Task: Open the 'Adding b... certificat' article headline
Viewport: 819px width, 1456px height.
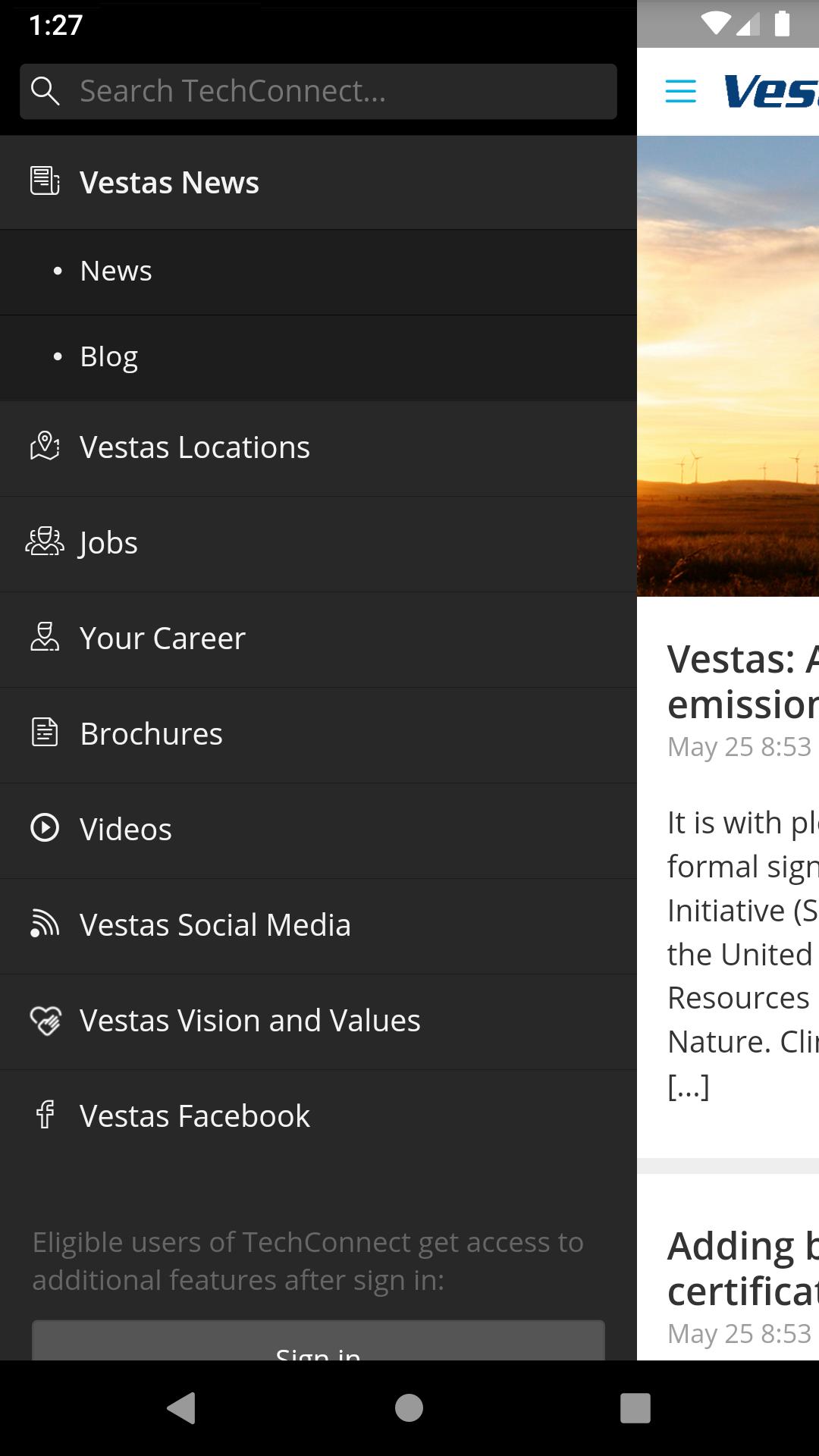Action: tap(743, 1268)
